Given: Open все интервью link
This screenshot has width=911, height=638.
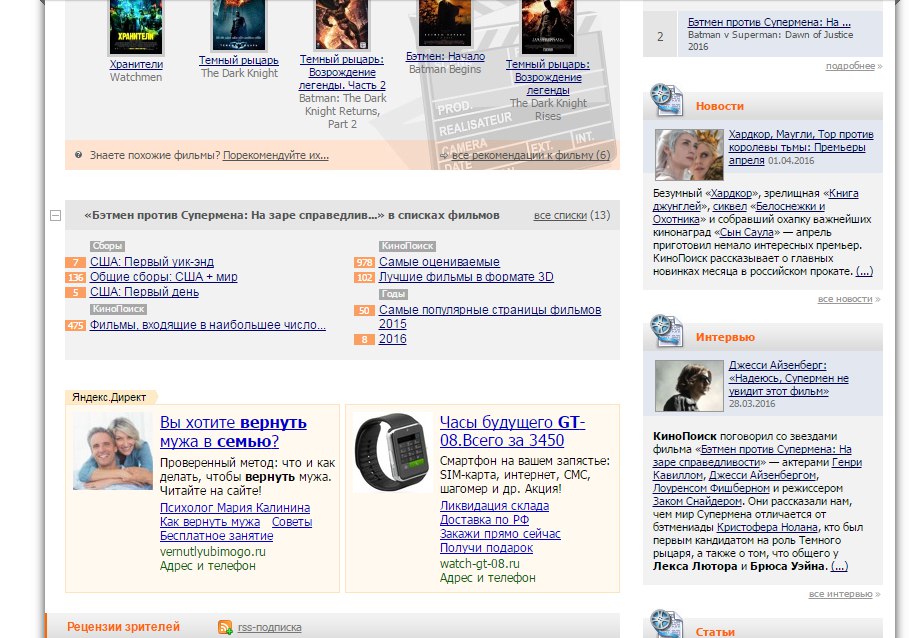Looking at the screenshot, I should pos(840,594).
